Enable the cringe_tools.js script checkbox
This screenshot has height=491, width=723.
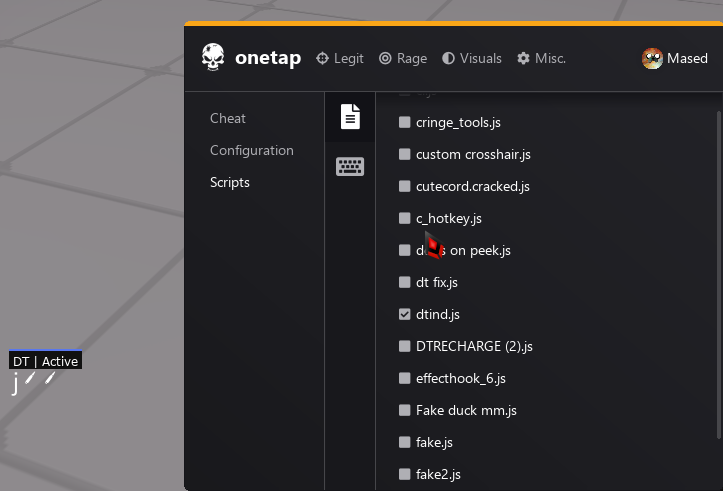tap(405, 122)
